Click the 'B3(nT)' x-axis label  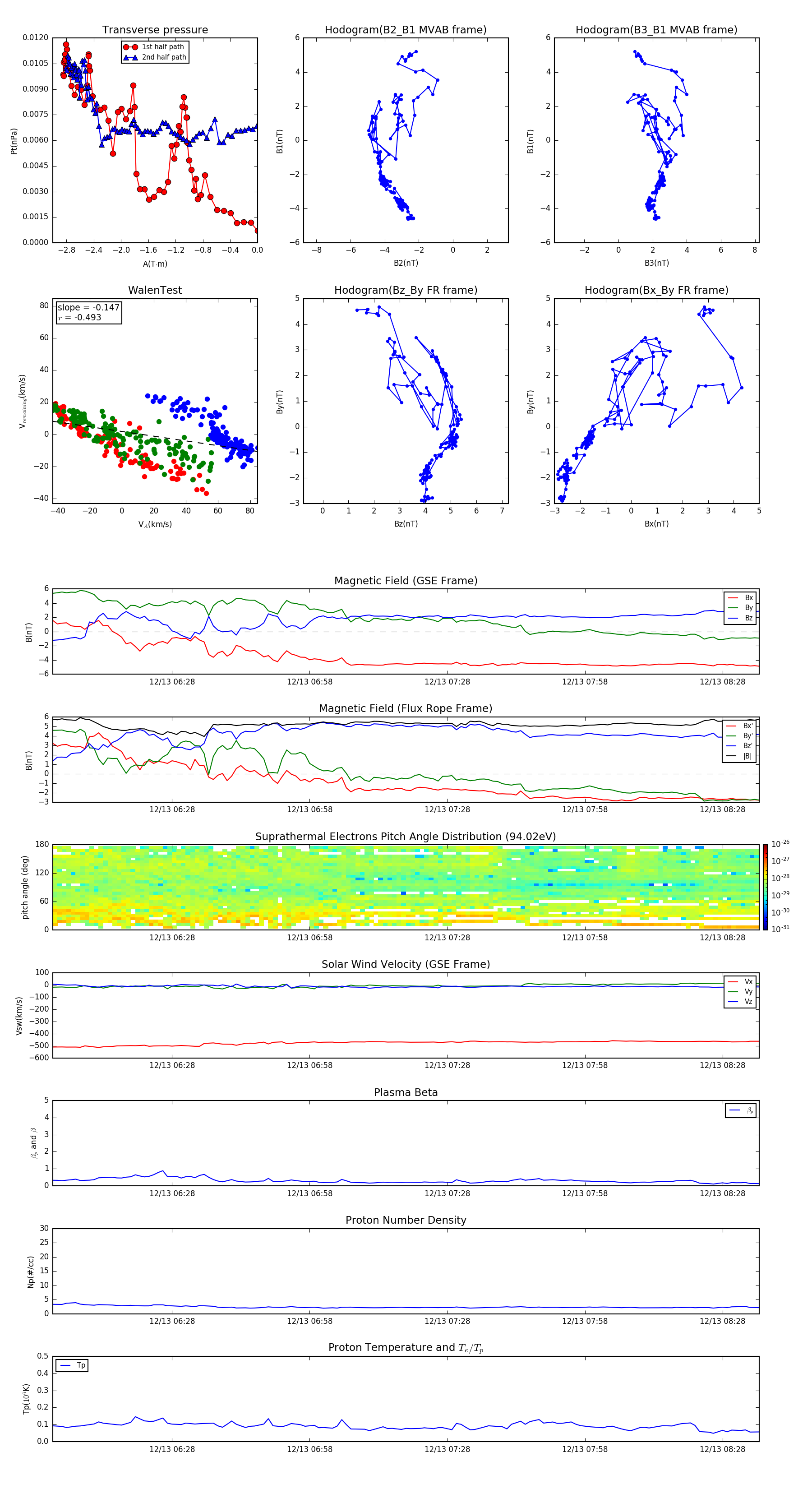(x=656, y=263)
